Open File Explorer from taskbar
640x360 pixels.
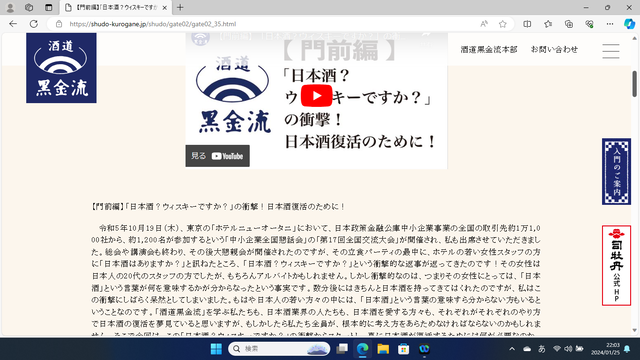[x=383, y=349]
